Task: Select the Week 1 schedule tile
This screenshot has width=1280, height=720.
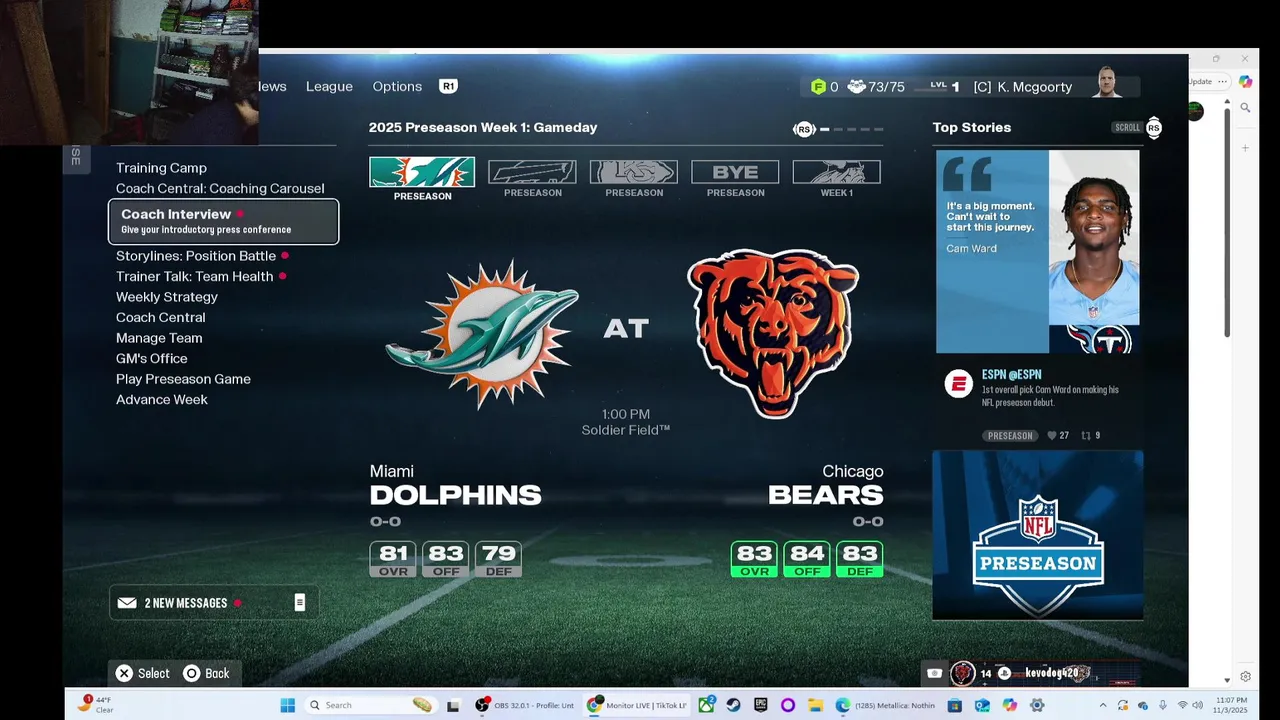Action: [x=837, y=172]
